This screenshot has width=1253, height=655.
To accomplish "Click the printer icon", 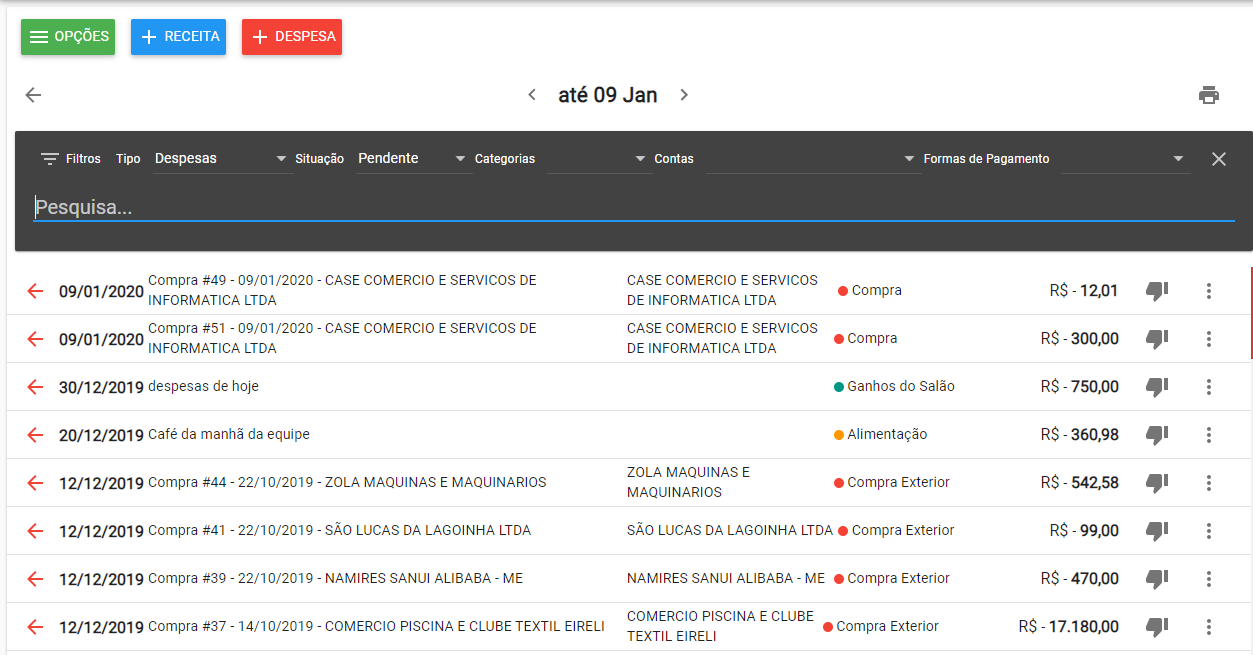I will (x=1208, y=95).
